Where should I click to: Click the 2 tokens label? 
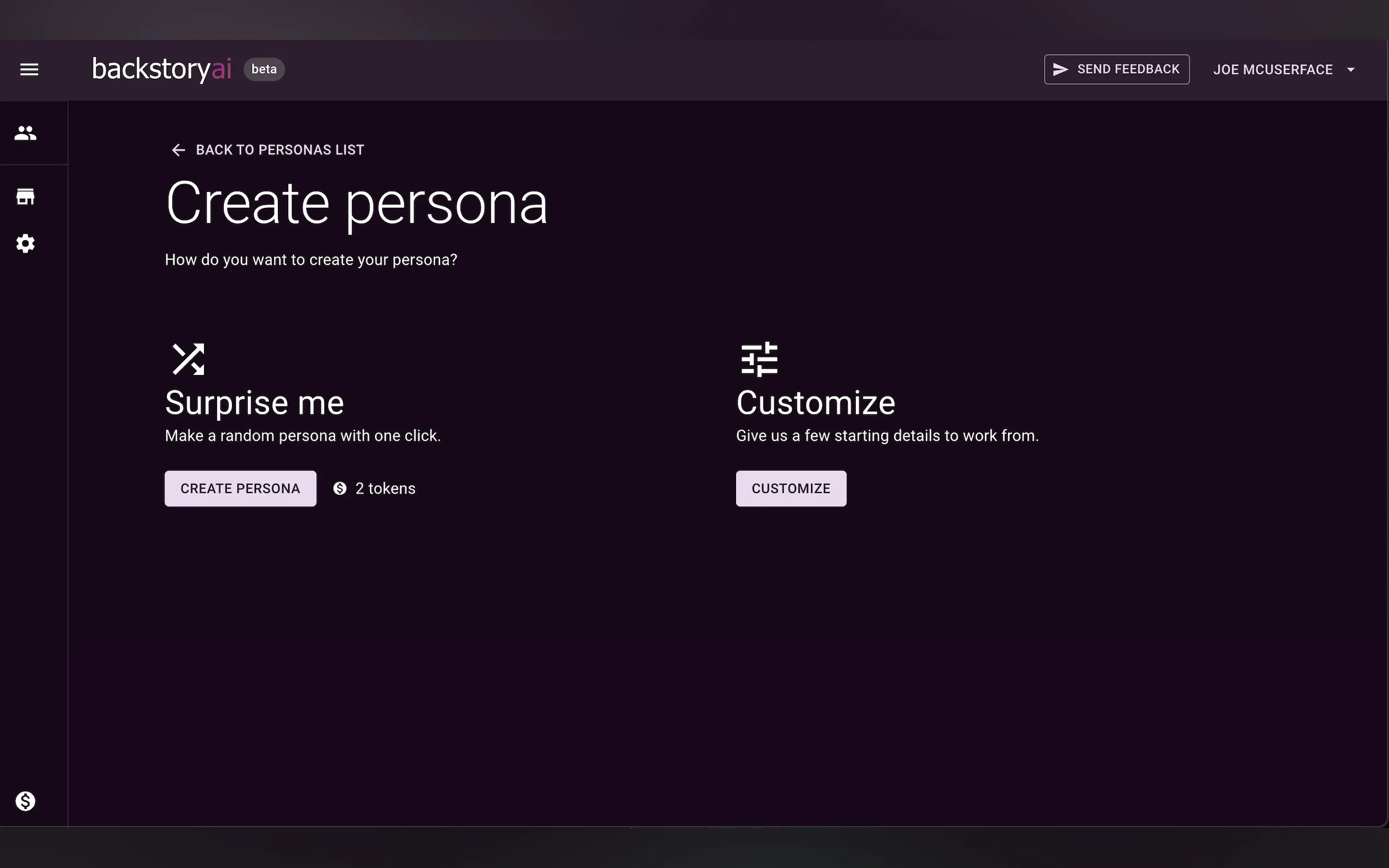(386, 489)
